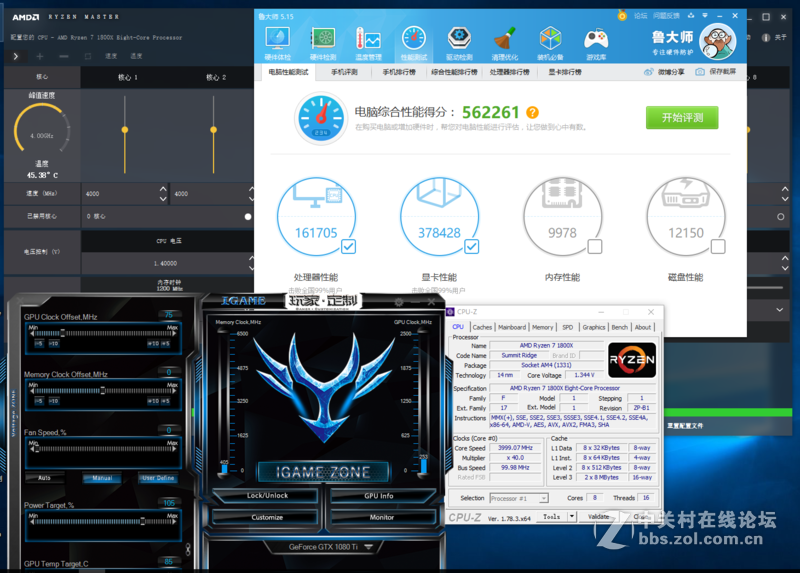This screenshot has width=800, height=573.
Task: Open the CPU-Z Tools dropdown arrow
Action: point(572,517)
